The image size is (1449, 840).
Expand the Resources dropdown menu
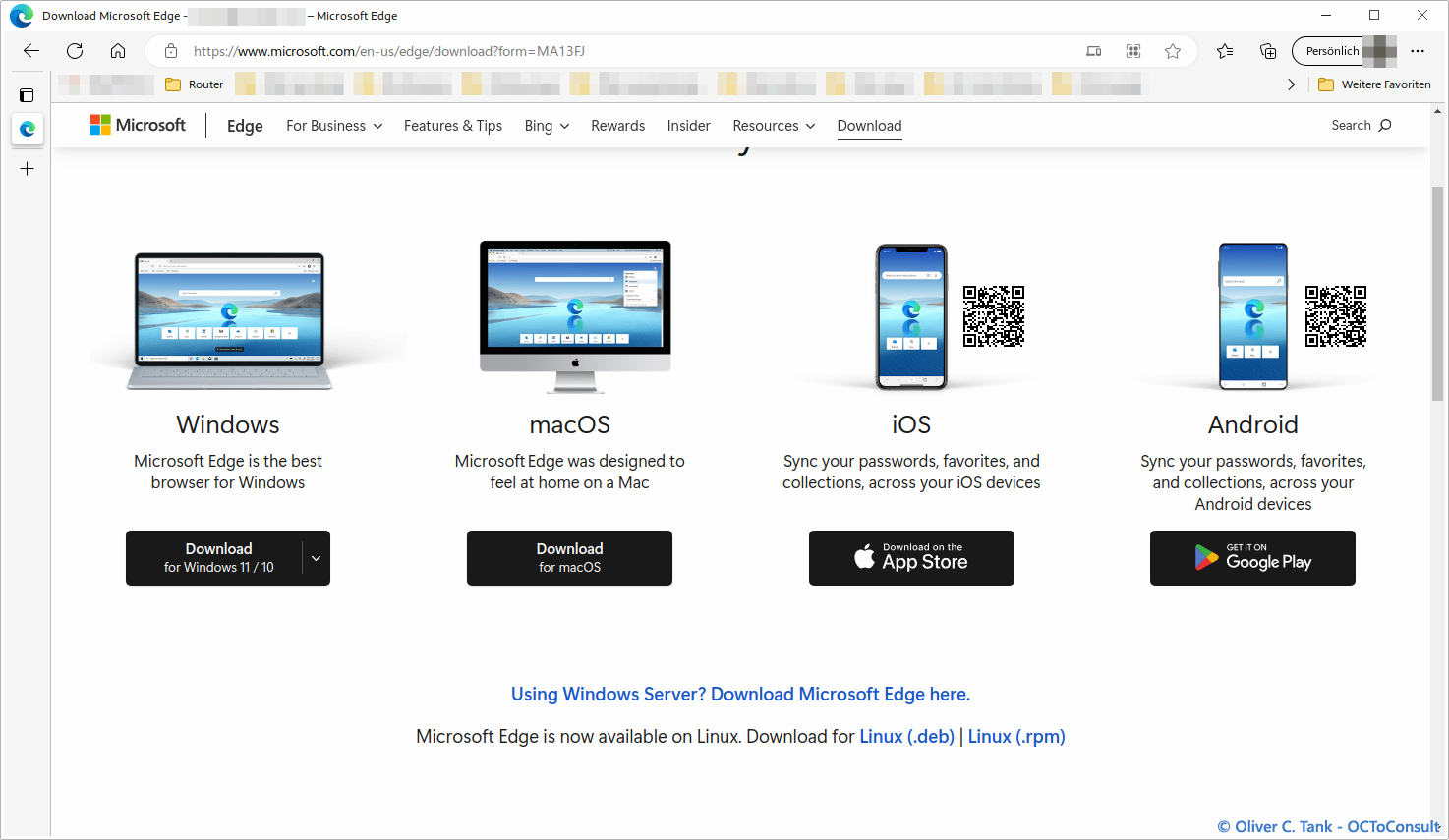pos(774,126)
